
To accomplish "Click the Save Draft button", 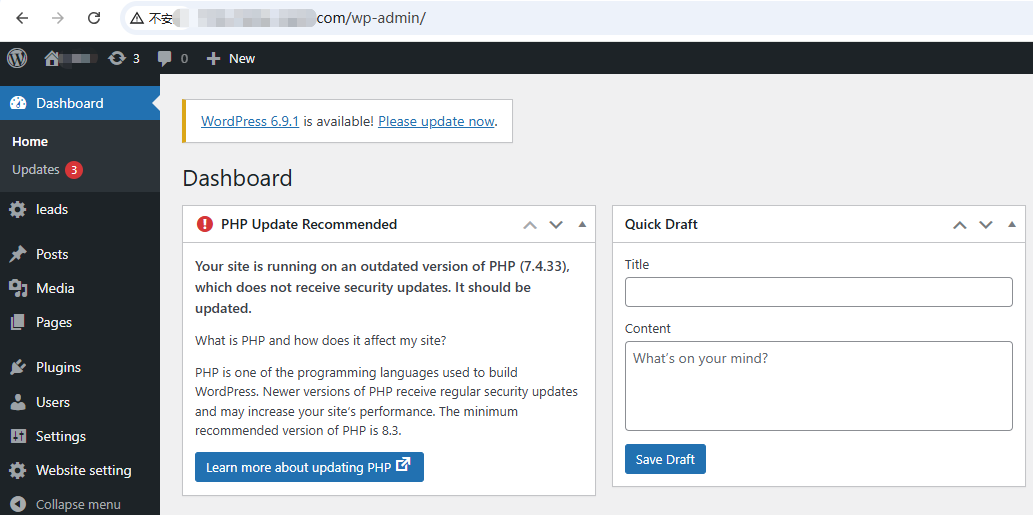I will coord(665,459).
